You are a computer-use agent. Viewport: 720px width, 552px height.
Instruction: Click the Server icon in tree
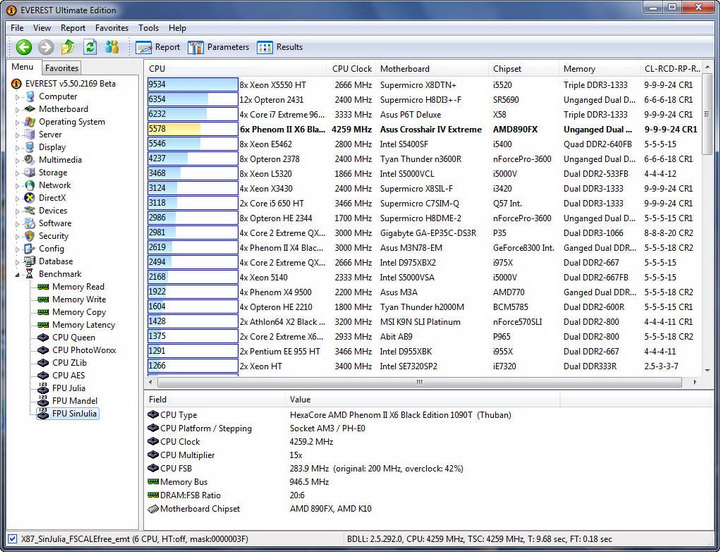[x=30, y=135]
